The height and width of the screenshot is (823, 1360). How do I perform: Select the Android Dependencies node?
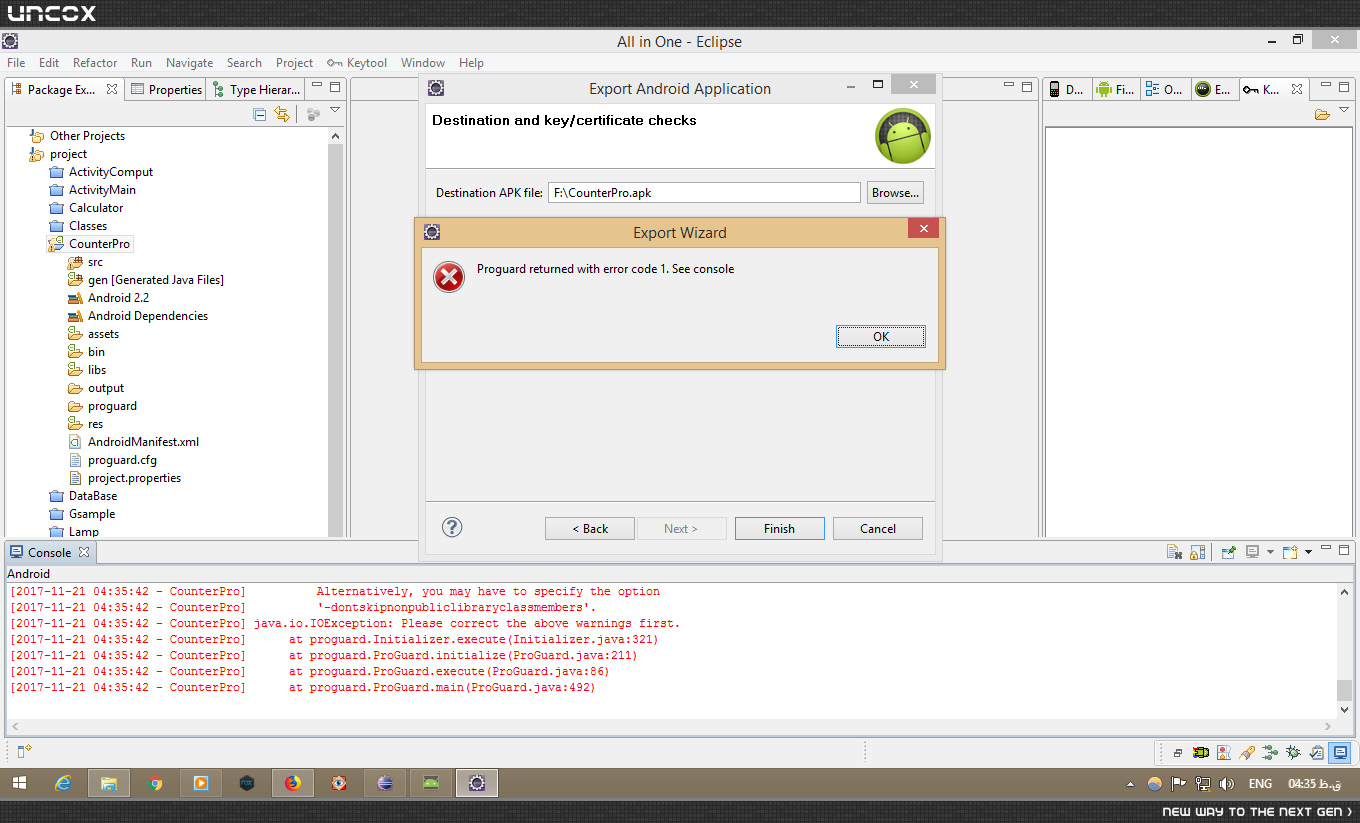click(148, 316)
